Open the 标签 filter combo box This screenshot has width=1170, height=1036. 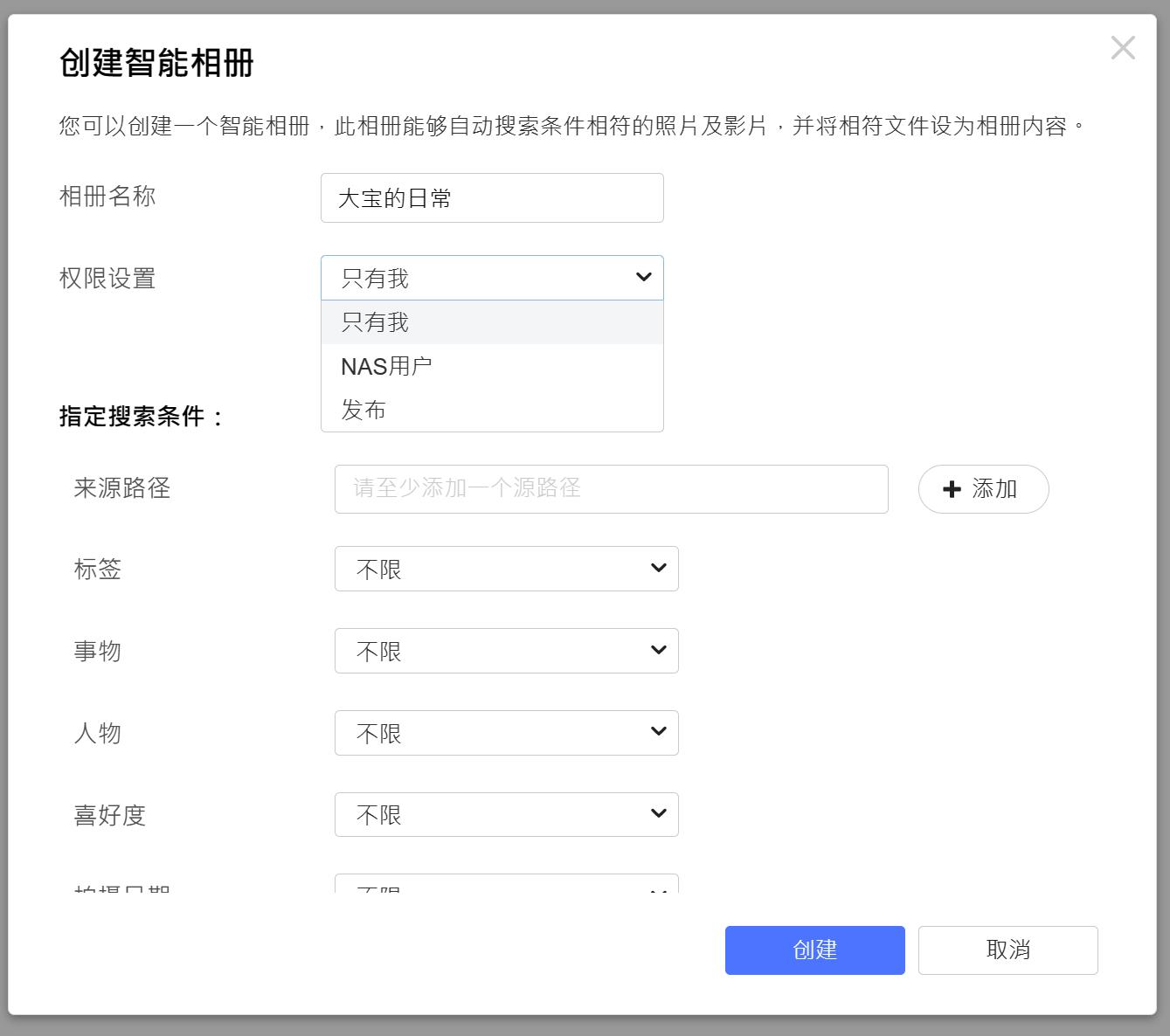click(x=507, y=568)
